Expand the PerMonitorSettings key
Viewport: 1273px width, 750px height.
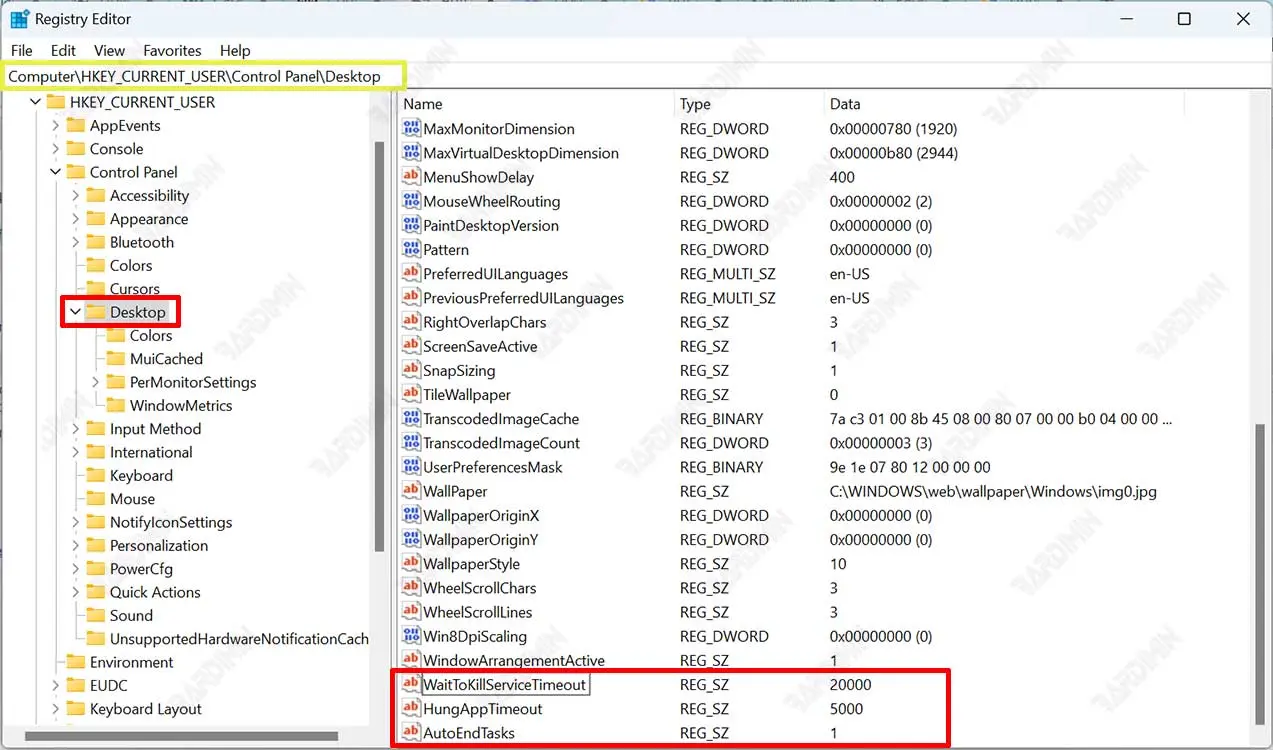click(x=96, y=383)
